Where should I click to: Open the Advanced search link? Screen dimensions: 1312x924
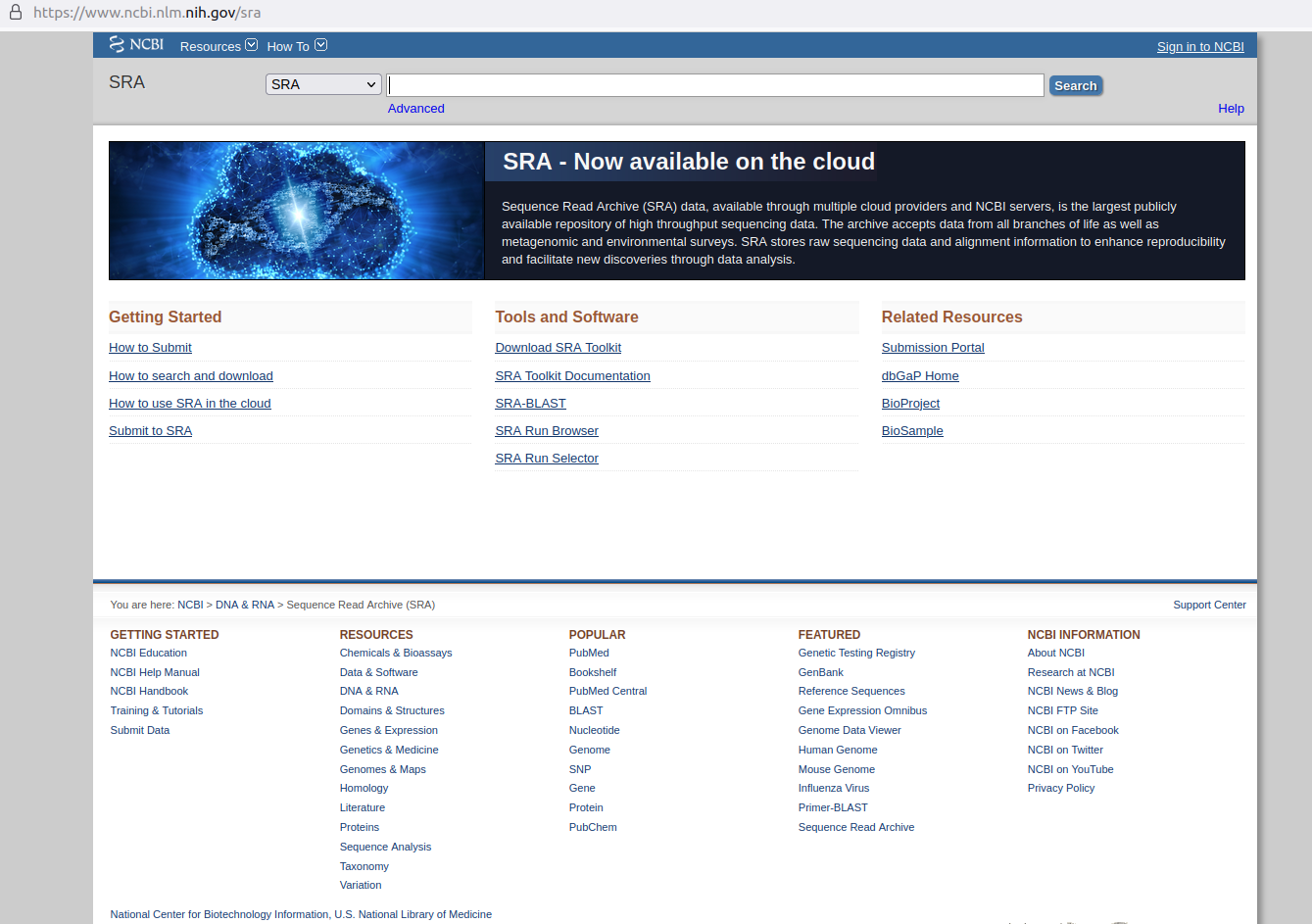[x=416, y=109]
